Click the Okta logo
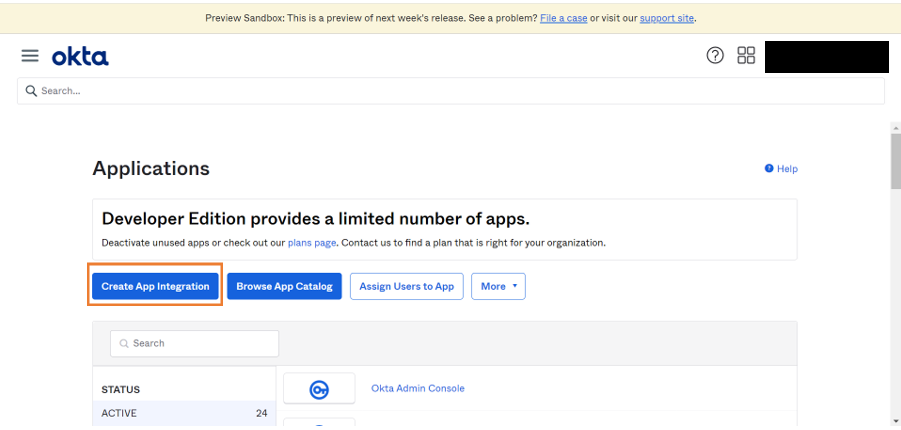901x430 pixels. click(80, 57)
